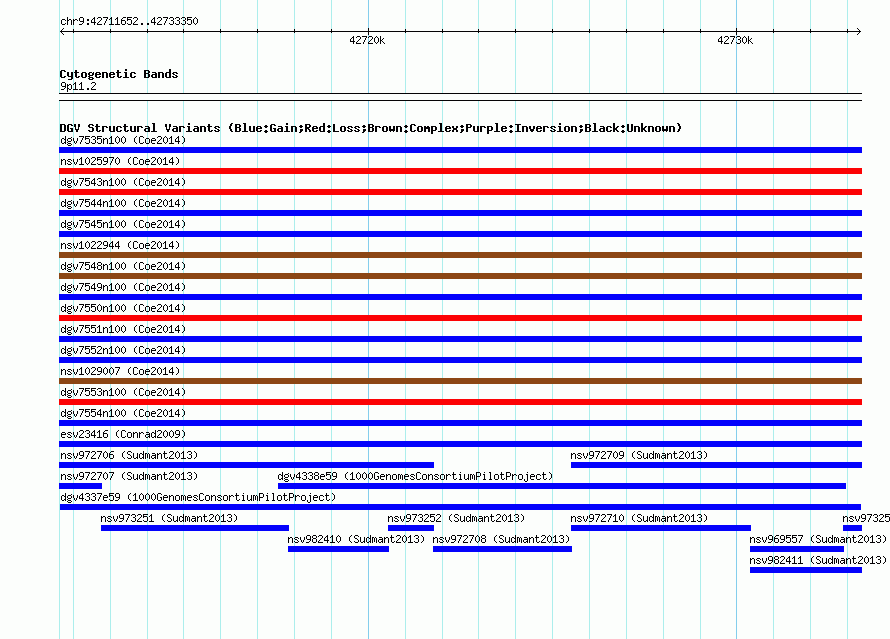Screen dimensions: 890x639
Task: Click the dgv7550n100 (Coe2014) label
Action: point(123,308)
